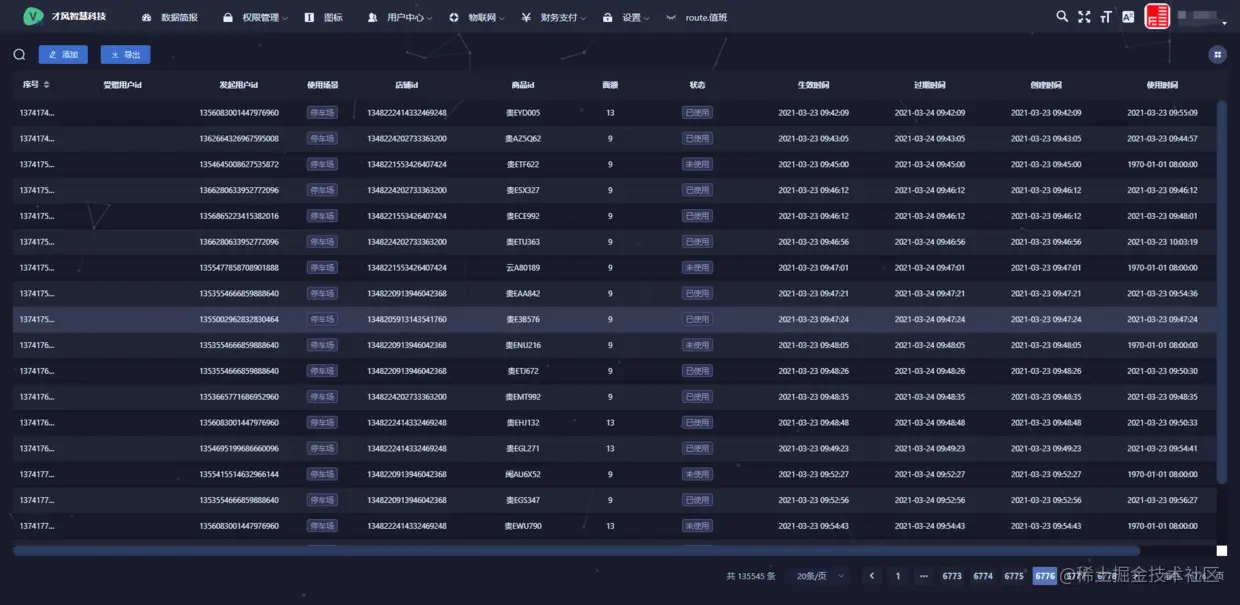Image resolution: width=1240 pixels, height=605 pixels.
Task: Click the 添加 button
Action: (x=63, y=55)
